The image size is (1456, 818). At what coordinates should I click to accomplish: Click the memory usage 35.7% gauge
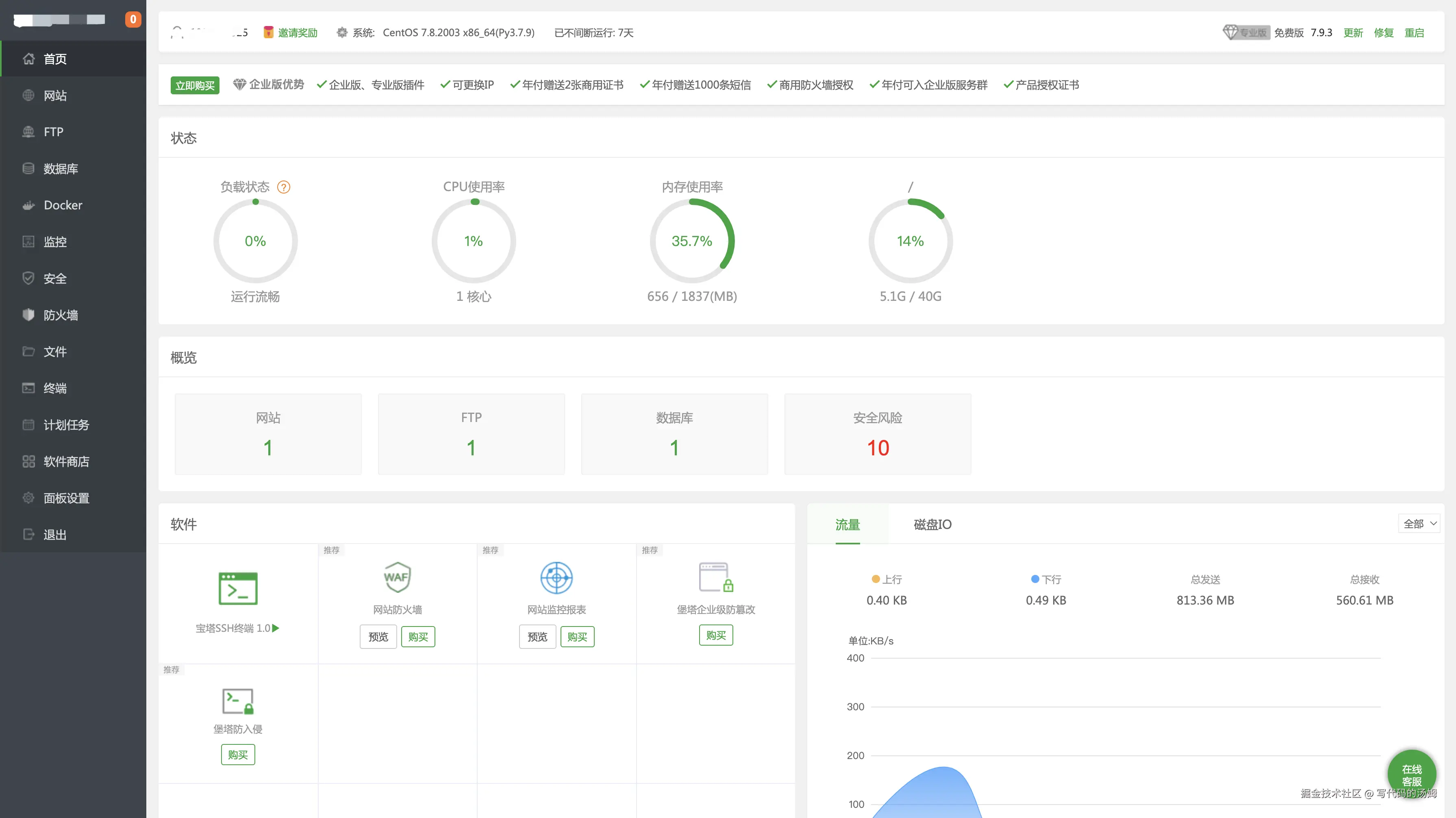click(x=692, y=241)
